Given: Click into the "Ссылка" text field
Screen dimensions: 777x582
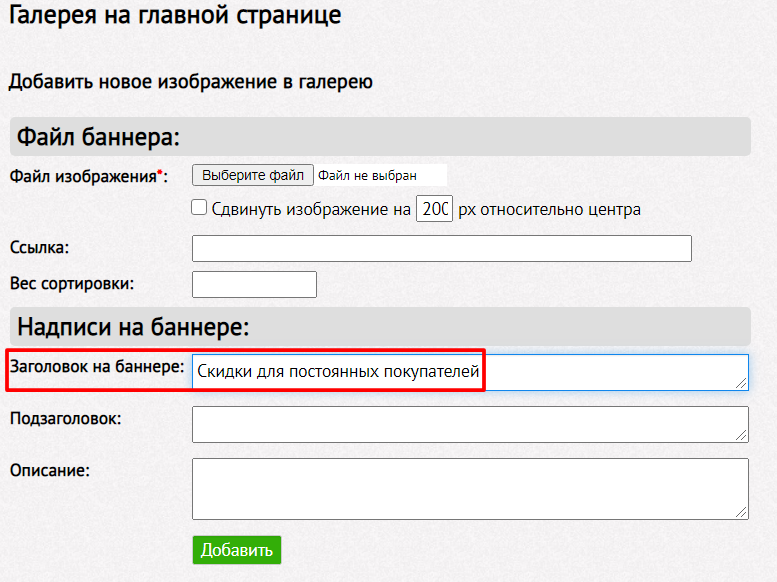Looking at the screenshot, I should tap(442, 248).
